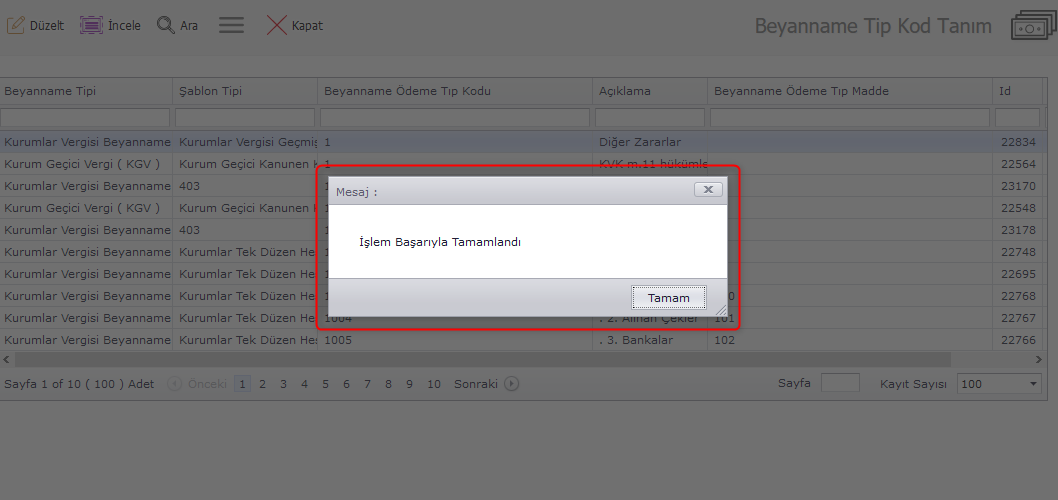Click the Düzelt edit icon
1058x500 pixels.
(16, 25)
